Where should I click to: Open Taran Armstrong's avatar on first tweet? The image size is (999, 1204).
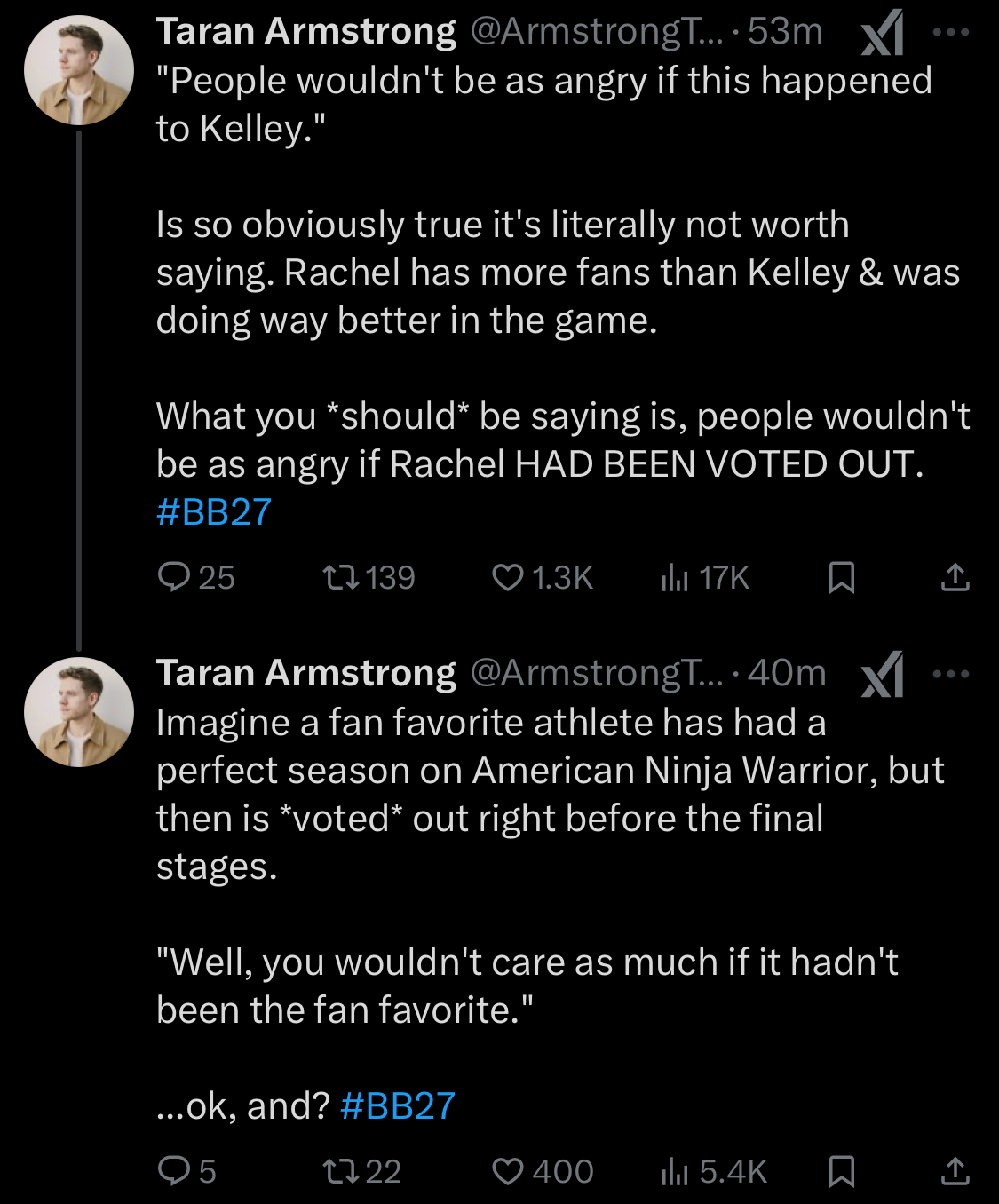(x=79, y=70)
